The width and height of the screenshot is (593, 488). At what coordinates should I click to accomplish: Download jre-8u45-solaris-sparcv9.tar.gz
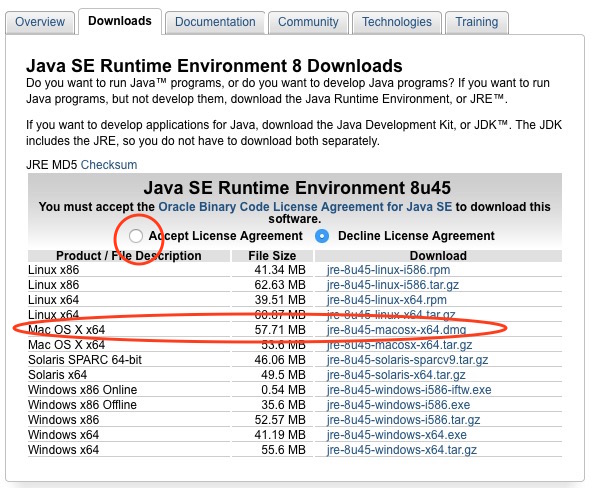point(407,360)
